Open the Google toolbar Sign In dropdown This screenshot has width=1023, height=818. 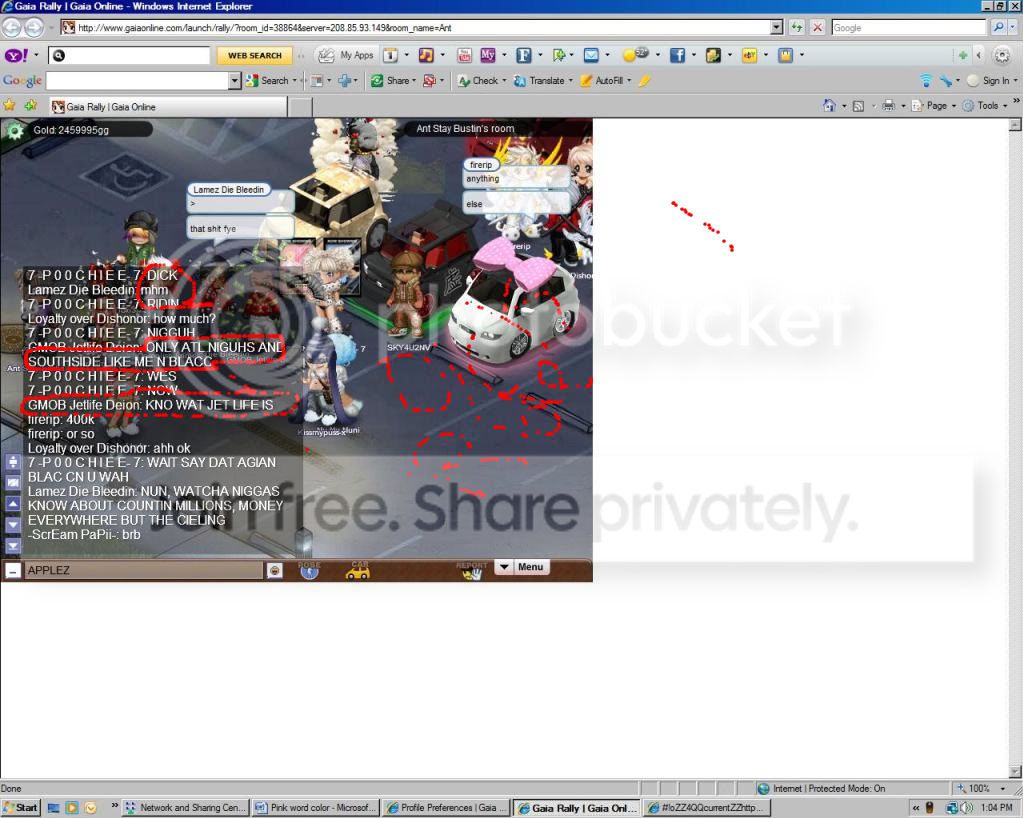pos(1015,81)
